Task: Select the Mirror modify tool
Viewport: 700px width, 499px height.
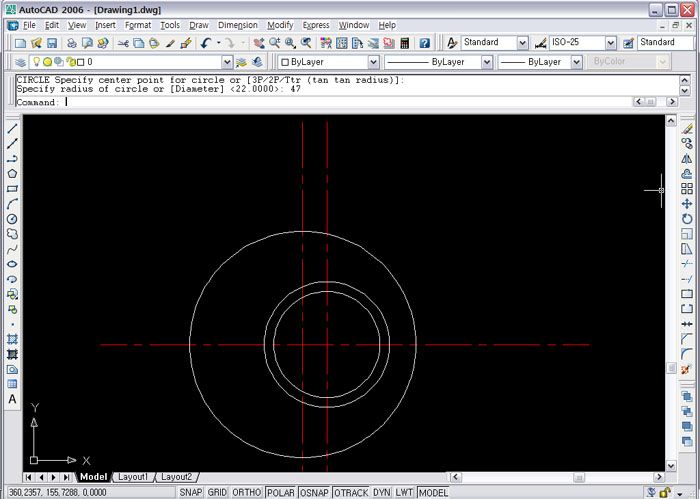Action: click(687, 159)
